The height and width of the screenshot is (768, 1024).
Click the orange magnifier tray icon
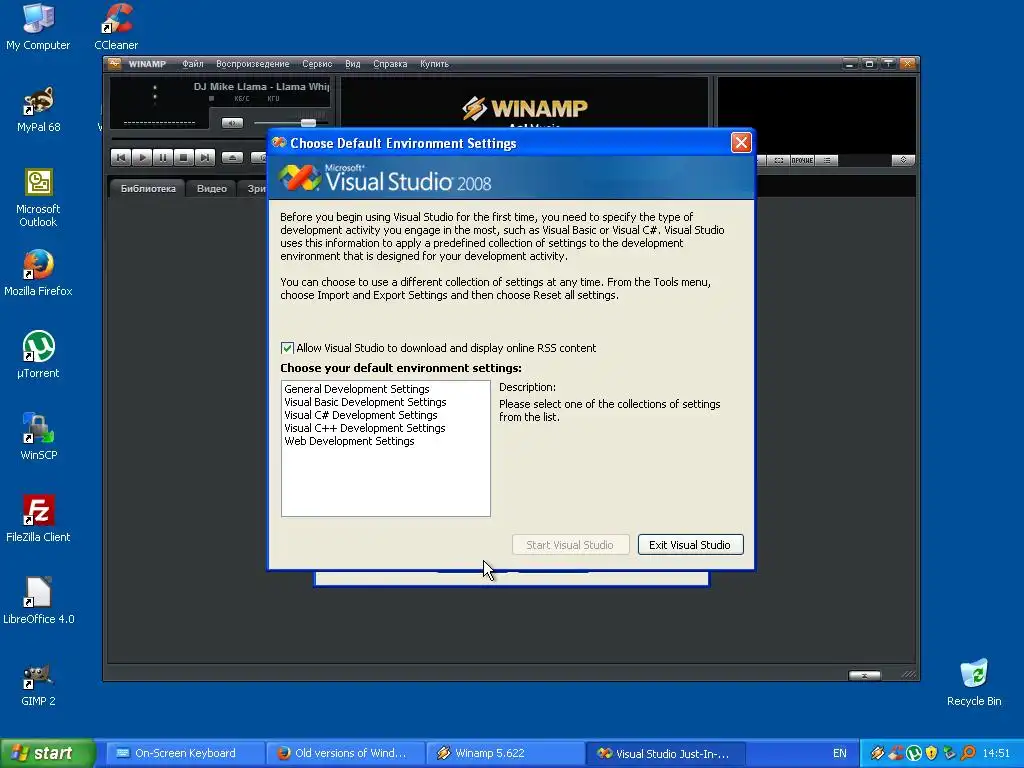(x=968, y=753)
